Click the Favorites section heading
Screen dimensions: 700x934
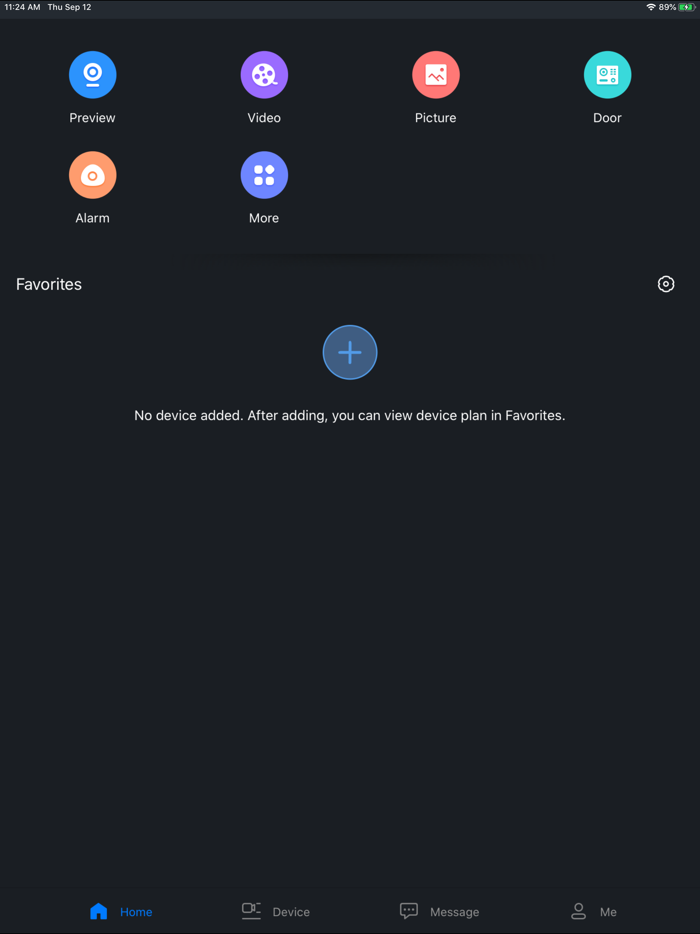coord(49,284)
